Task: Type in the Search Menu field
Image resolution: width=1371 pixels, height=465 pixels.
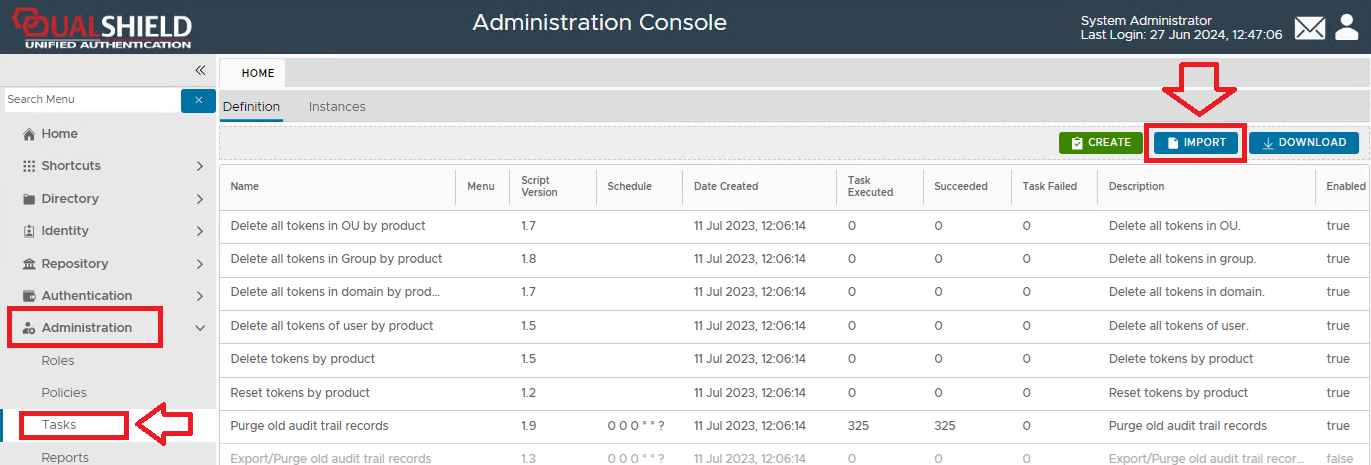Action: click(90, 100)
